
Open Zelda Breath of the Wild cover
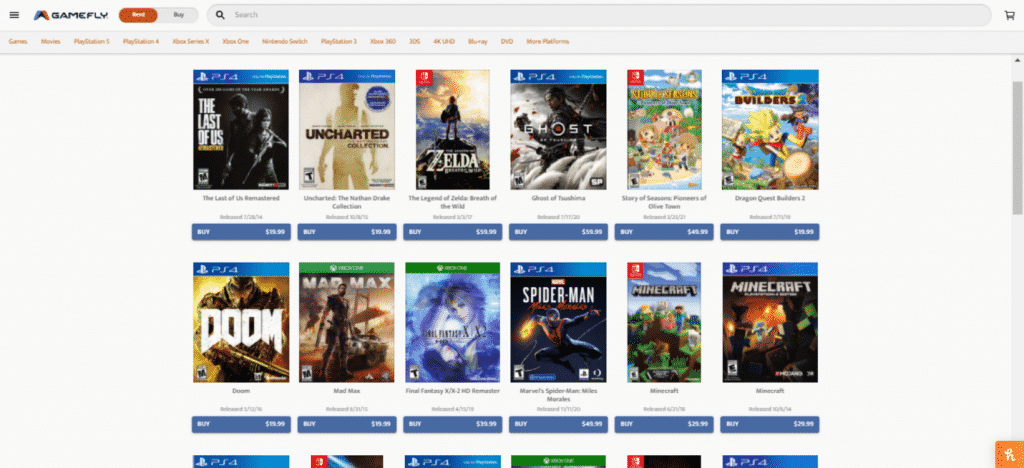tap(453, 130)
